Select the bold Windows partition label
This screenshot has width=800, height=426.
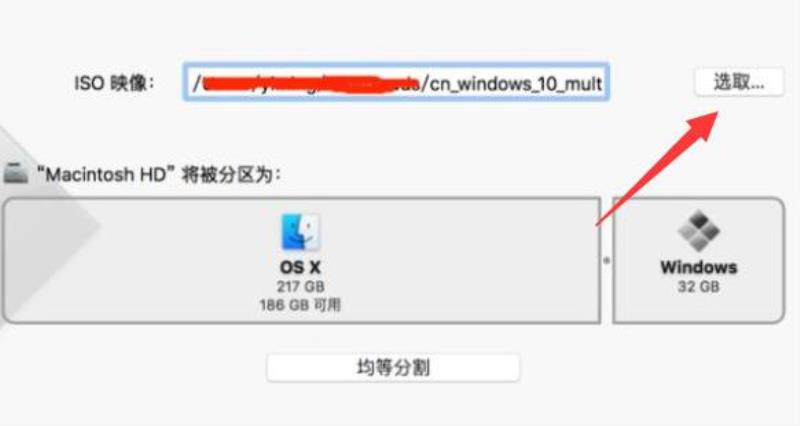coord(698,267)
